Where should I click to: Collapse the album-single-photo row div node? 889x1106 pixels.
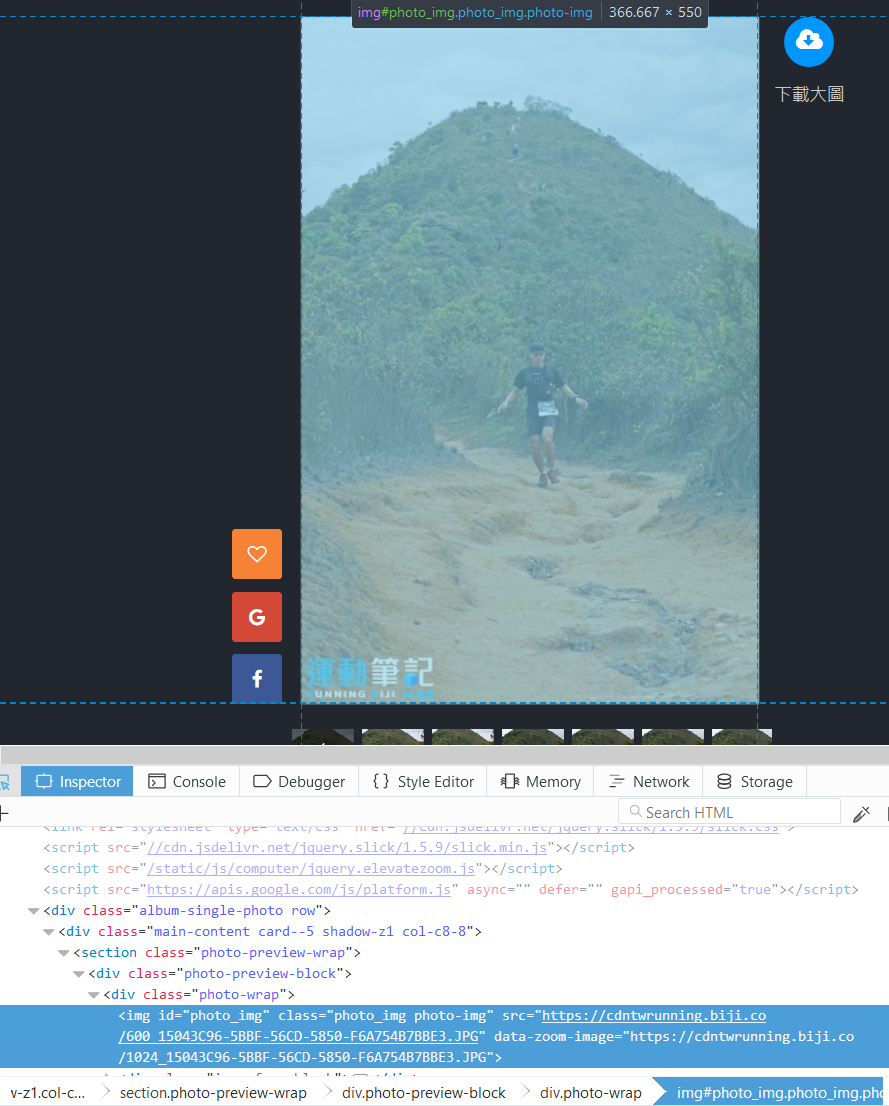click(x=33, y=911)
